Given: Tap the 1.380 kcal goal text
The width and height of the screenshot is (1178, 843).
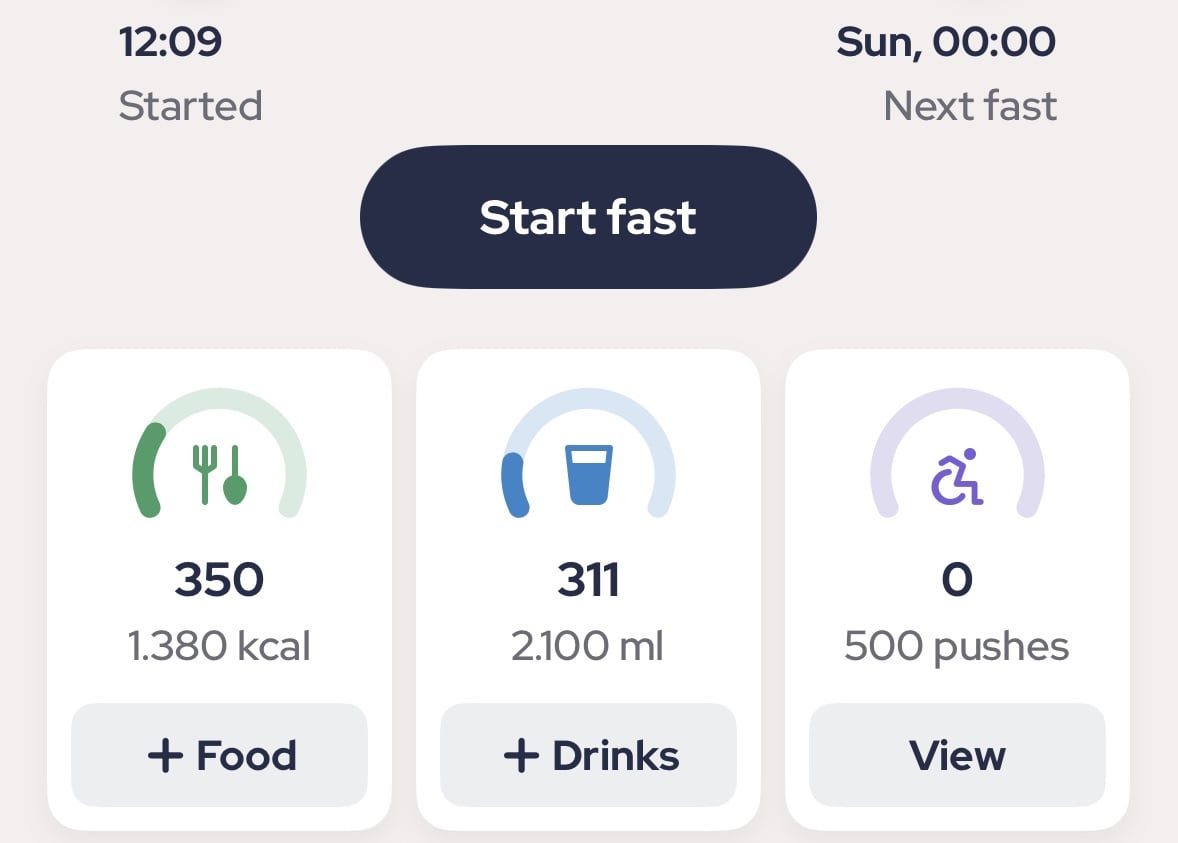Looking at the screenshot, I should [219, 646].
